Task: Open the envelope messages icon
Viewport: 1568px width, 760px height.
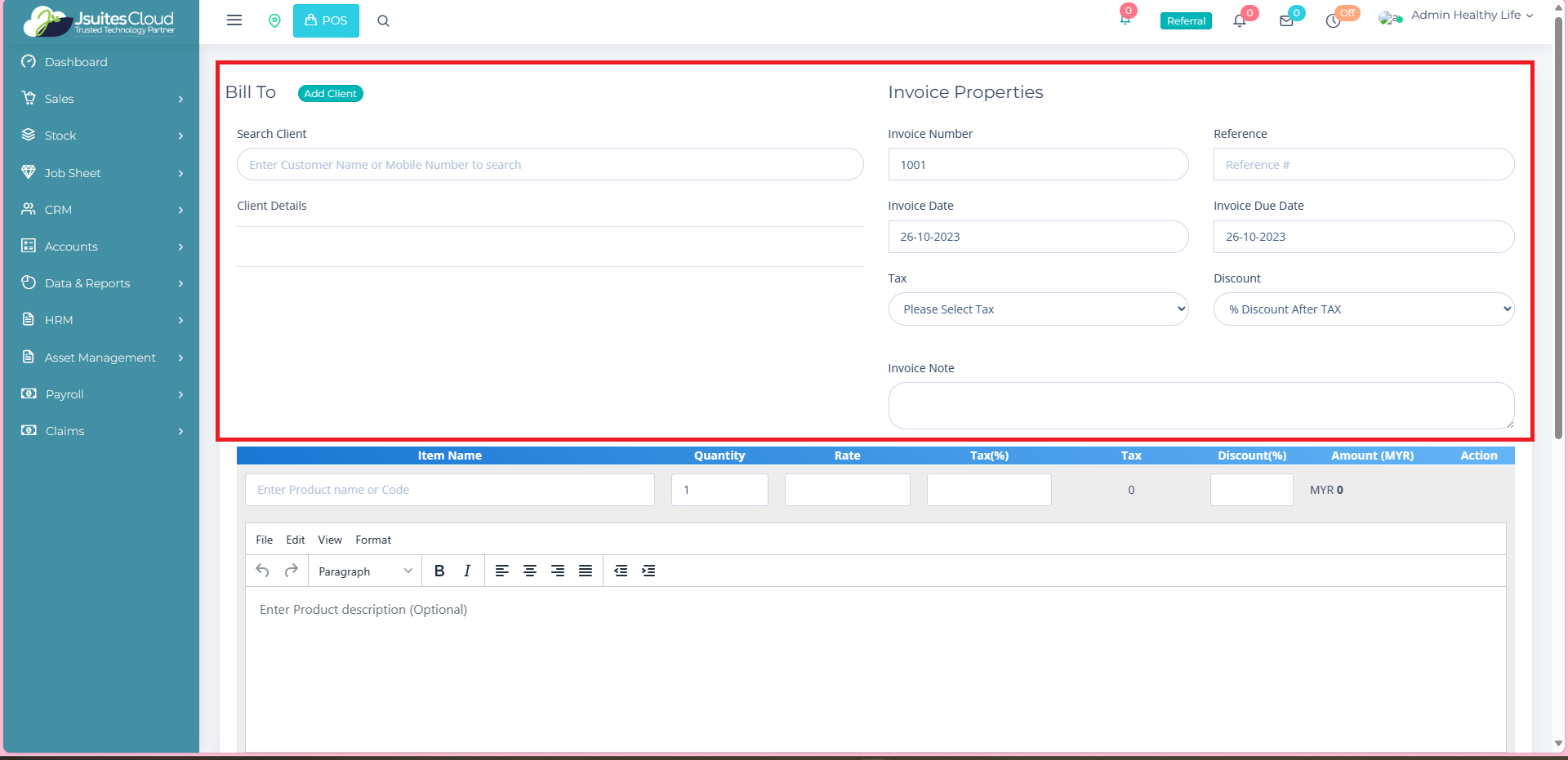Action: point(1286,21)
